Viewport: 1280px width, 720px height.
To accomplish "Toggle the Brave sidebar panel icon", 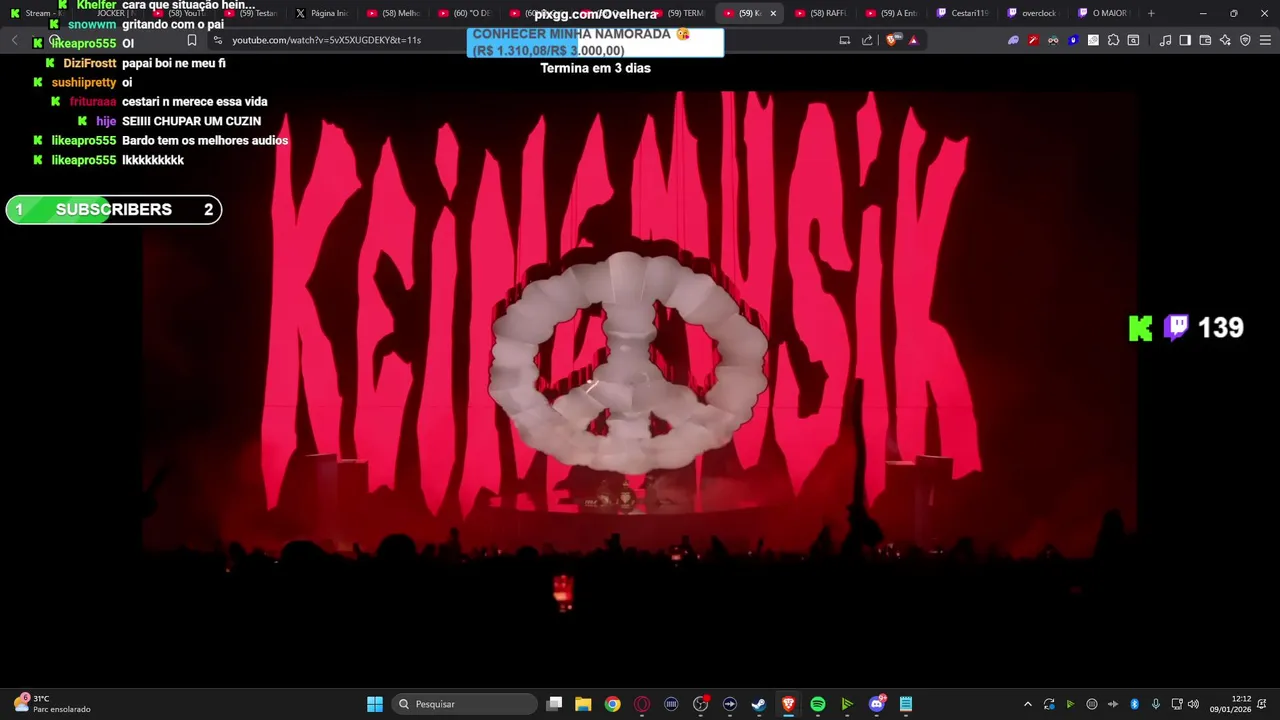I will coord(1185,40).
